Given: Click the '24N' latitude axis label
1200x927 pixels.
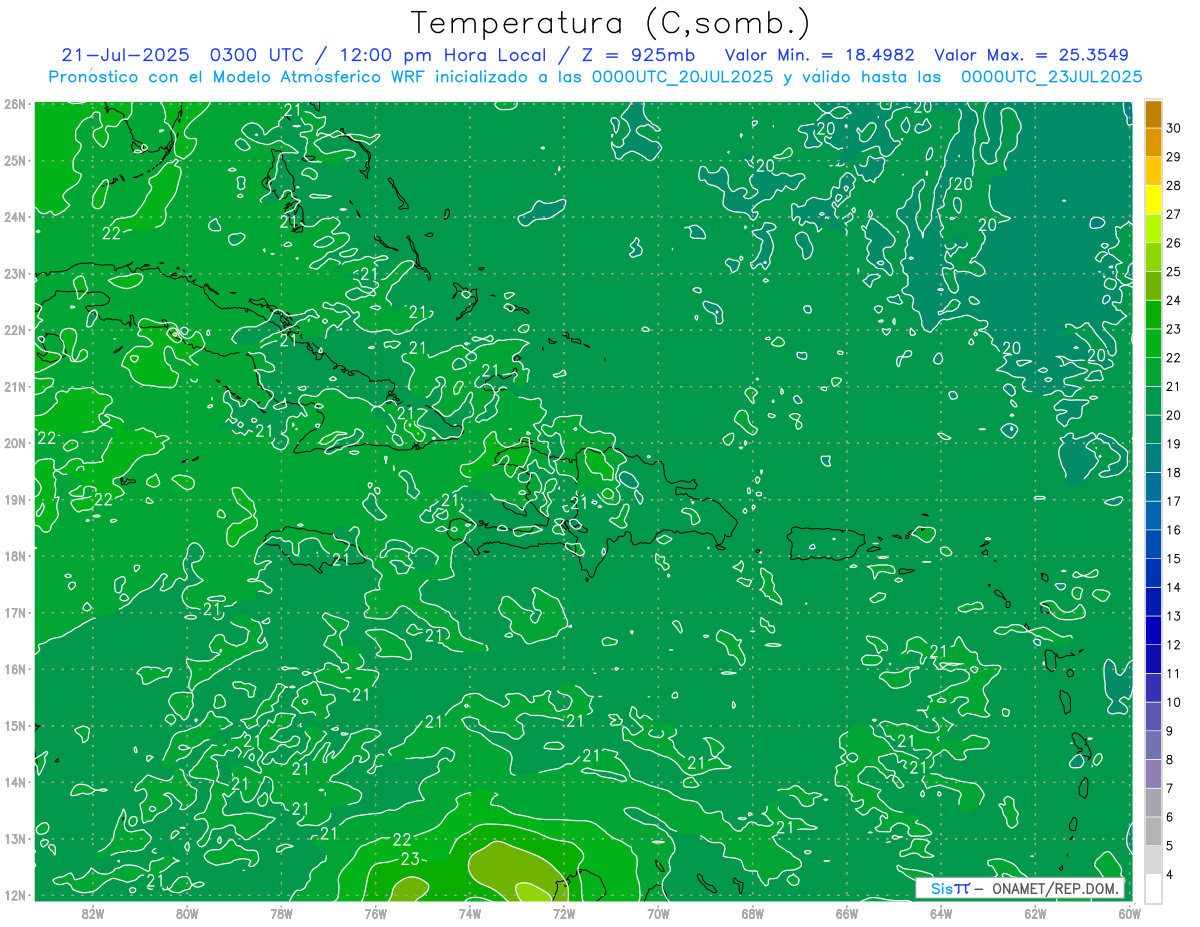Looking at the screenshot, I should [x=14, y=217].
